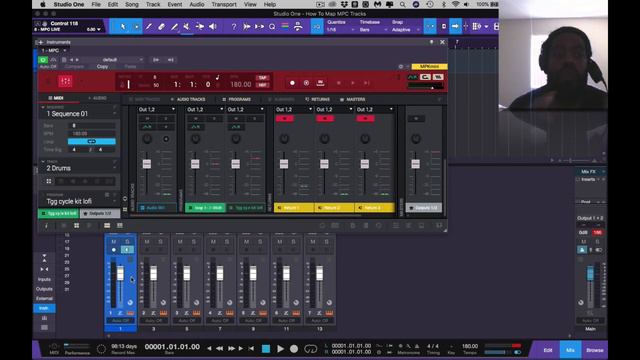Open instrument editor keyboard icon on channel 7

tap(329, 313)
